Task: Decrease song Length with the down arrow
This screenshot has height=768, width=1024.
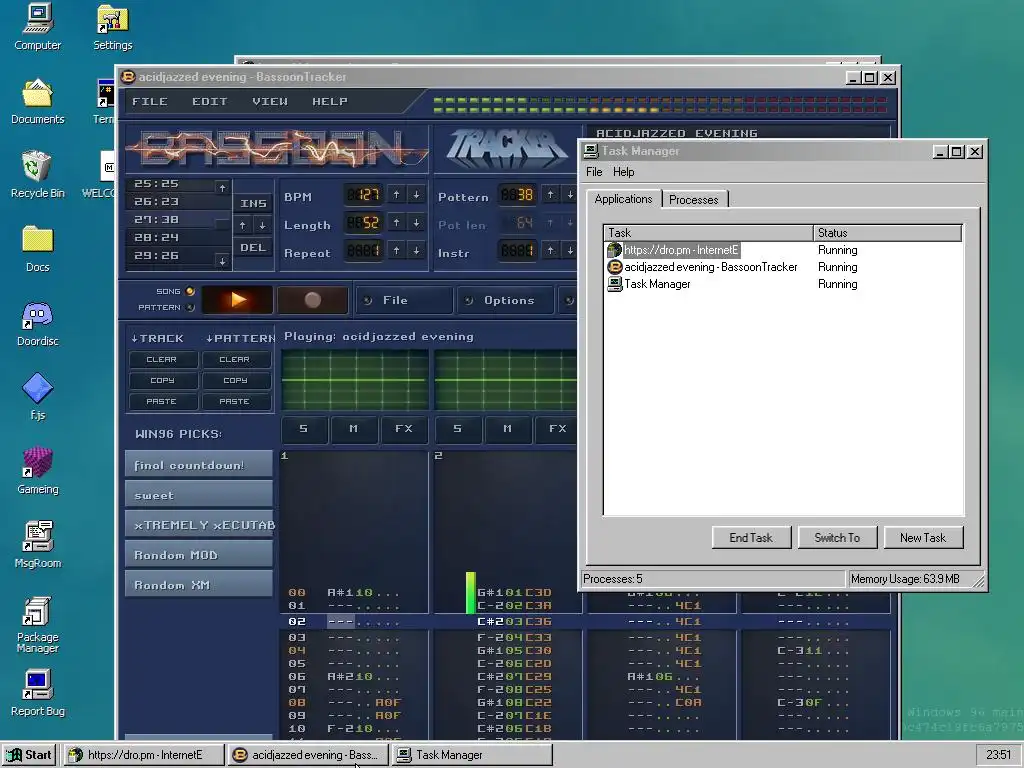Action: coord(416,223)
